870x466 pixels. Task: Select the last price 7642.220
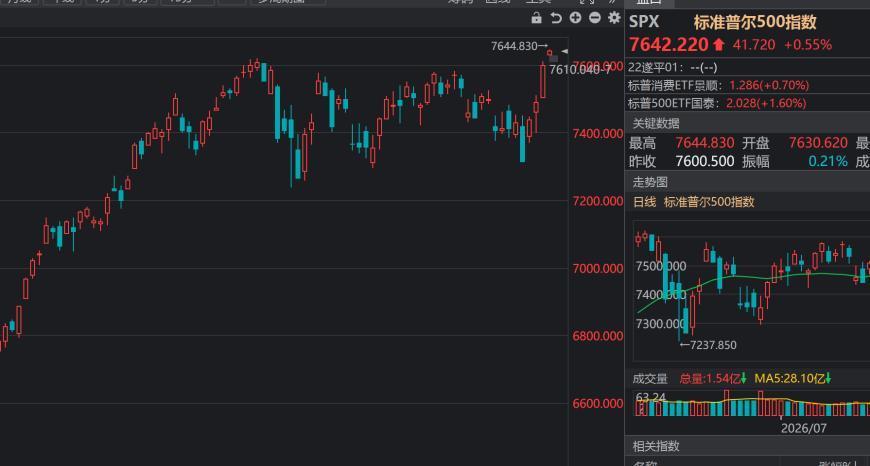(669, 45)
